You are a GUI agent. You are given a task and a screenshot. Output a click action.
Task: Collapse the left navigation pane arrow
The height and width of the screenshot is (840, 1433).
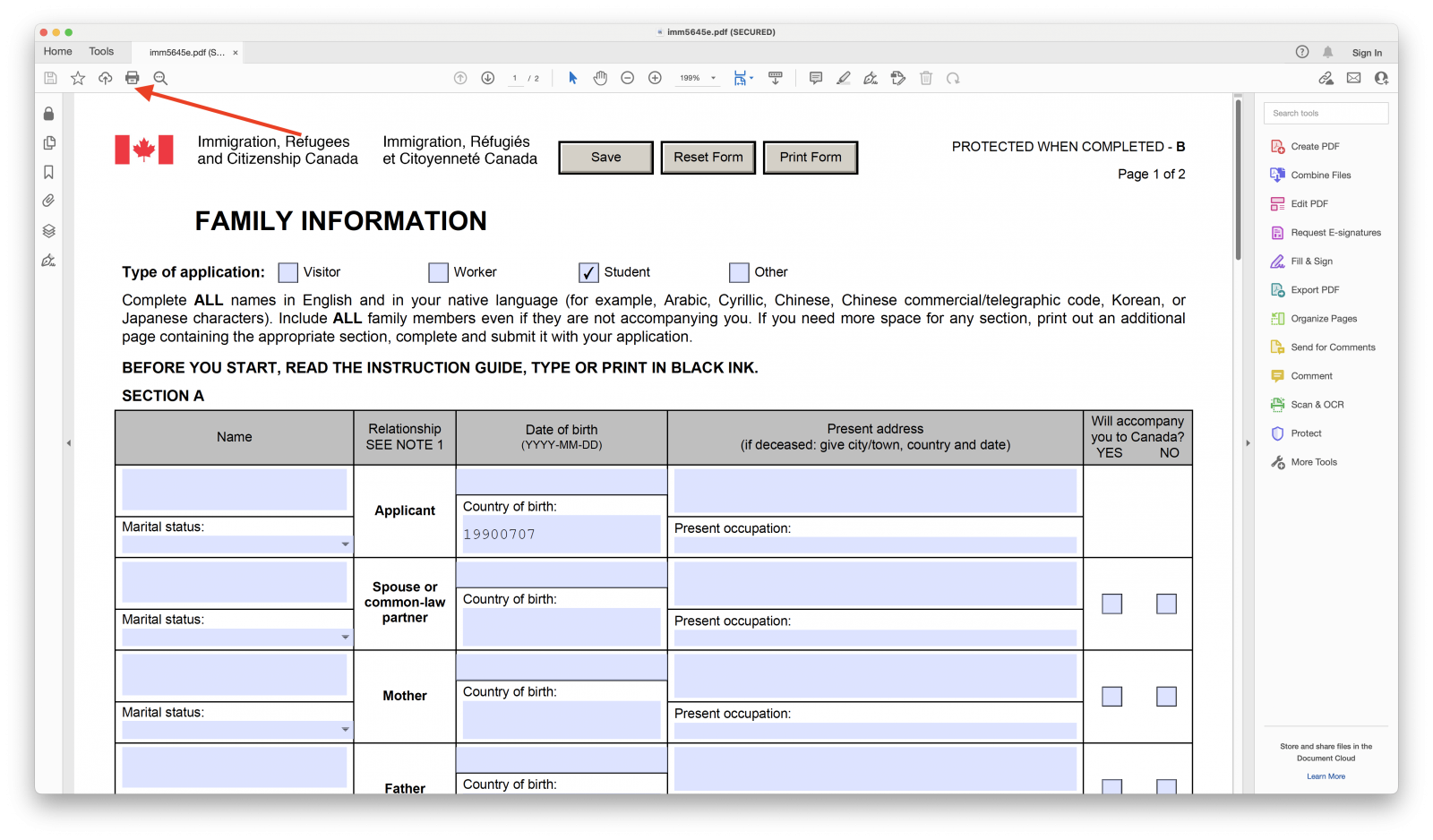(x=69, y=443)
